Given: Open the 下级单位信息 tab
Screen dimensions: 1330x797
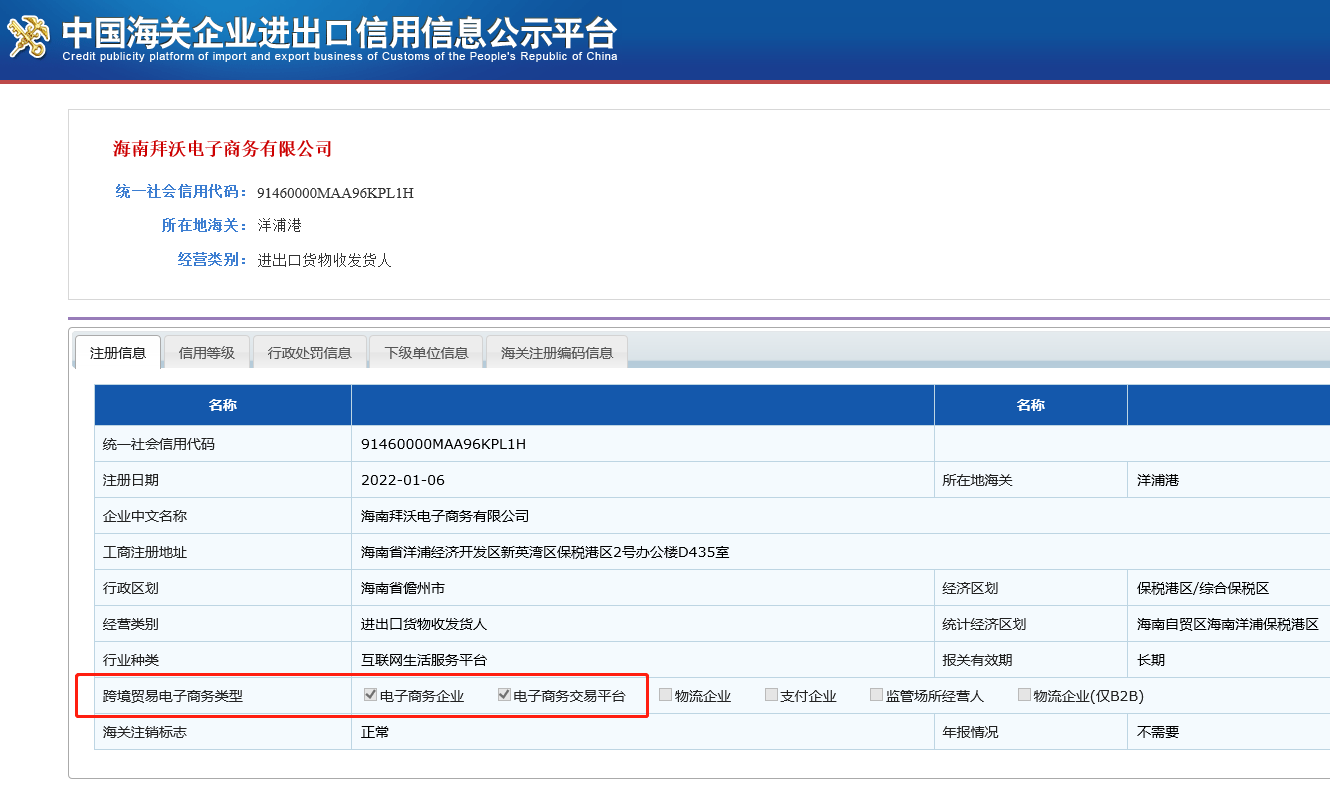Looking at the screenshot, I should pos(427,353).
